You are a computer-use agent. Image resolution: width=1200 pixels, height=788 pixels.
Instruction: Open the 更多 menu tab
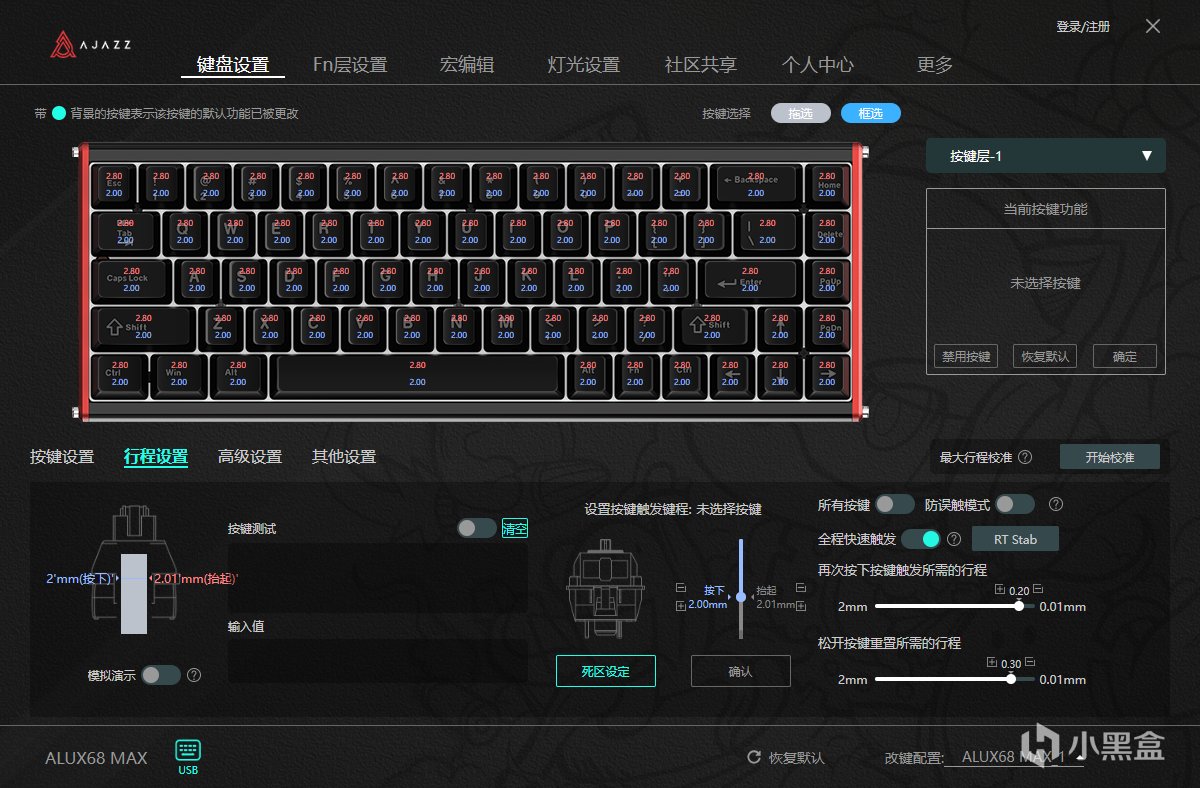point(935,65)
